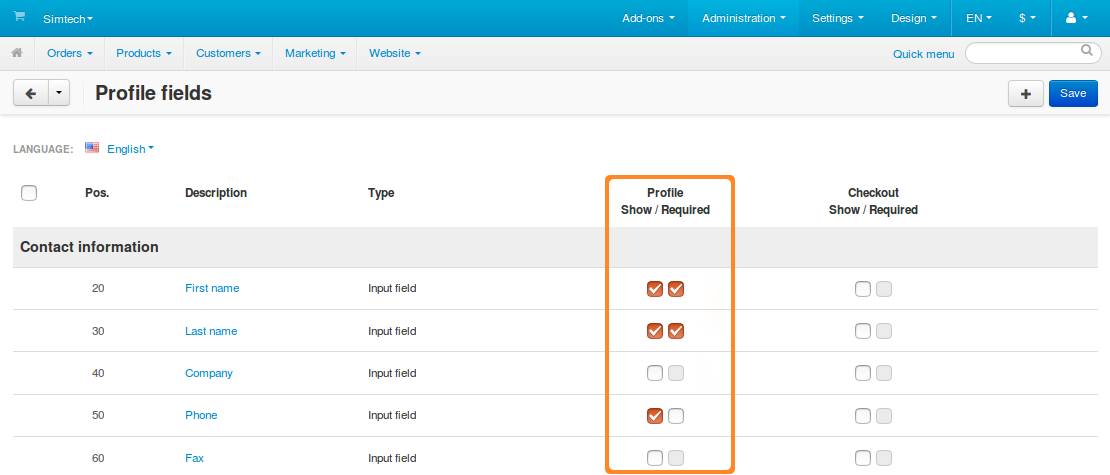This screenshot has height=475, width=1110.
Task: Uncheck Profile Show for Phone
Action: [655, 416]
